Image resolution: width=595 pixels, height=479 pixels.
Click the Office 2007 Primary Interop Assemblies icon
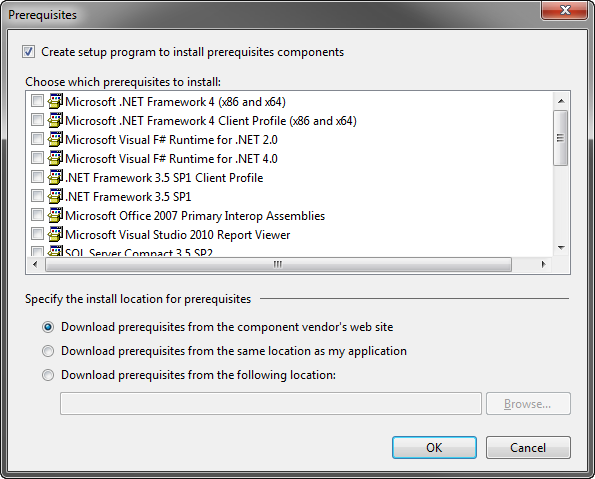click(x=55, y=215)
